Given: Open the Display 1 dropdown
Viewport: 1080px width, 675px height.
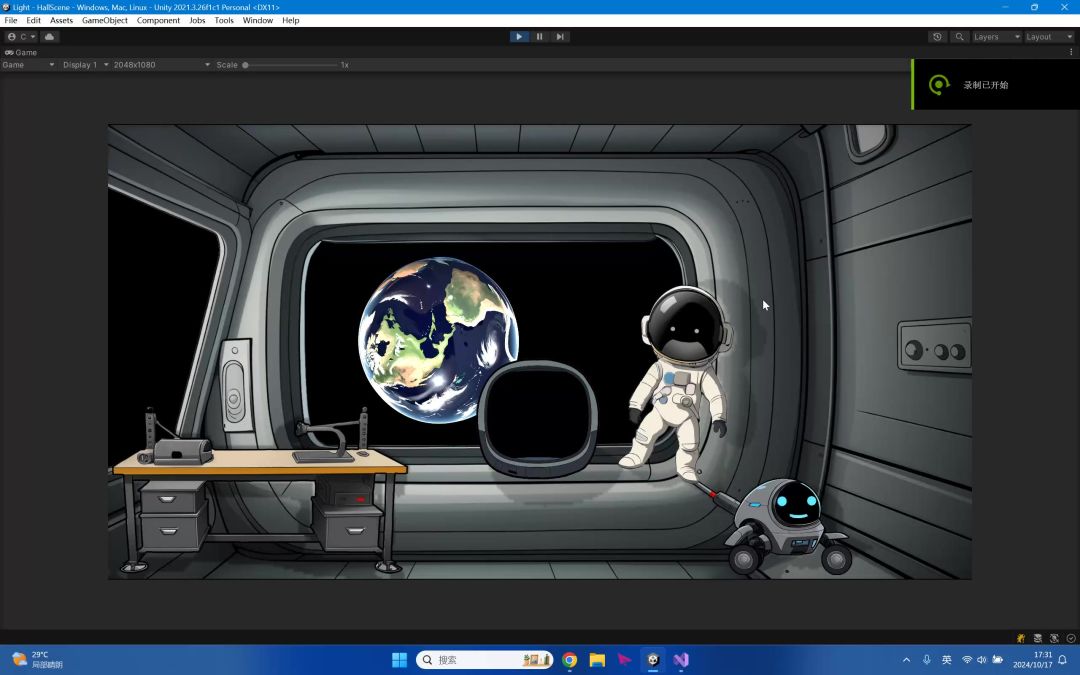Looking at the screenshot, I should [85, 65].
